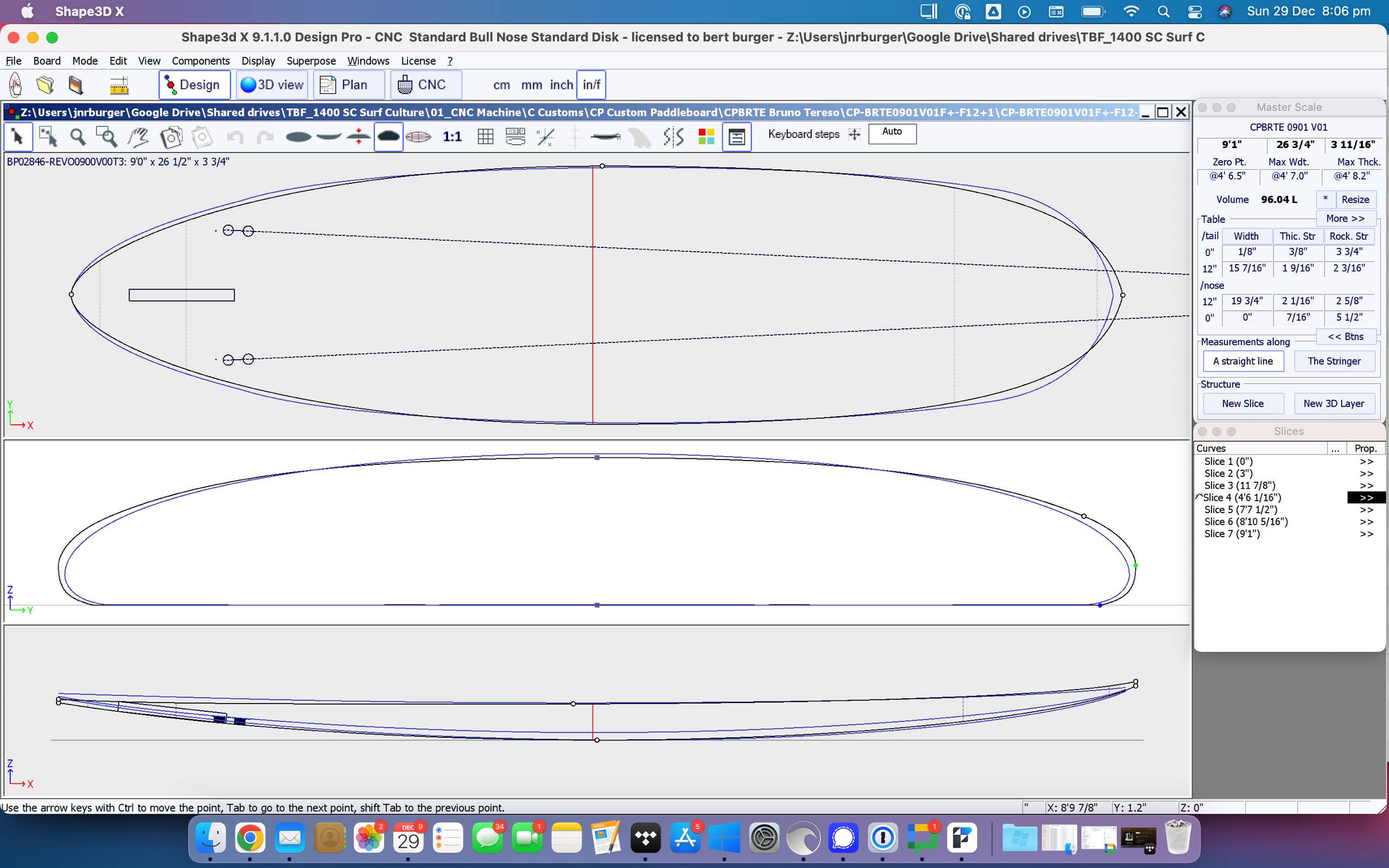Click the 1:1 scale icon

tap(452, 137)
